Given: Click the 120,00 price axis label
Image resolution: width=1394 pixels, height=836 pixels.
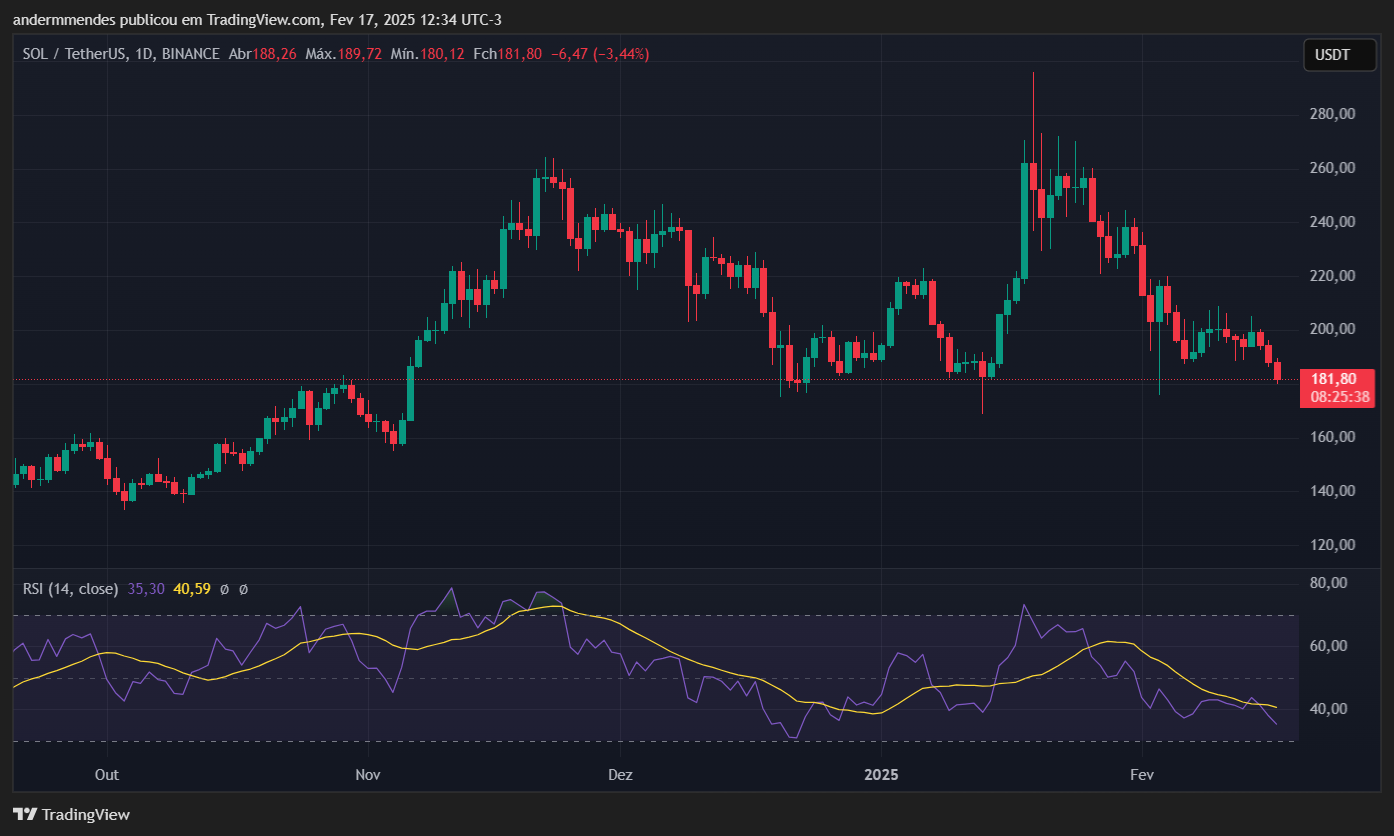Looking at the screenshot, I should tap(1331, 545).
